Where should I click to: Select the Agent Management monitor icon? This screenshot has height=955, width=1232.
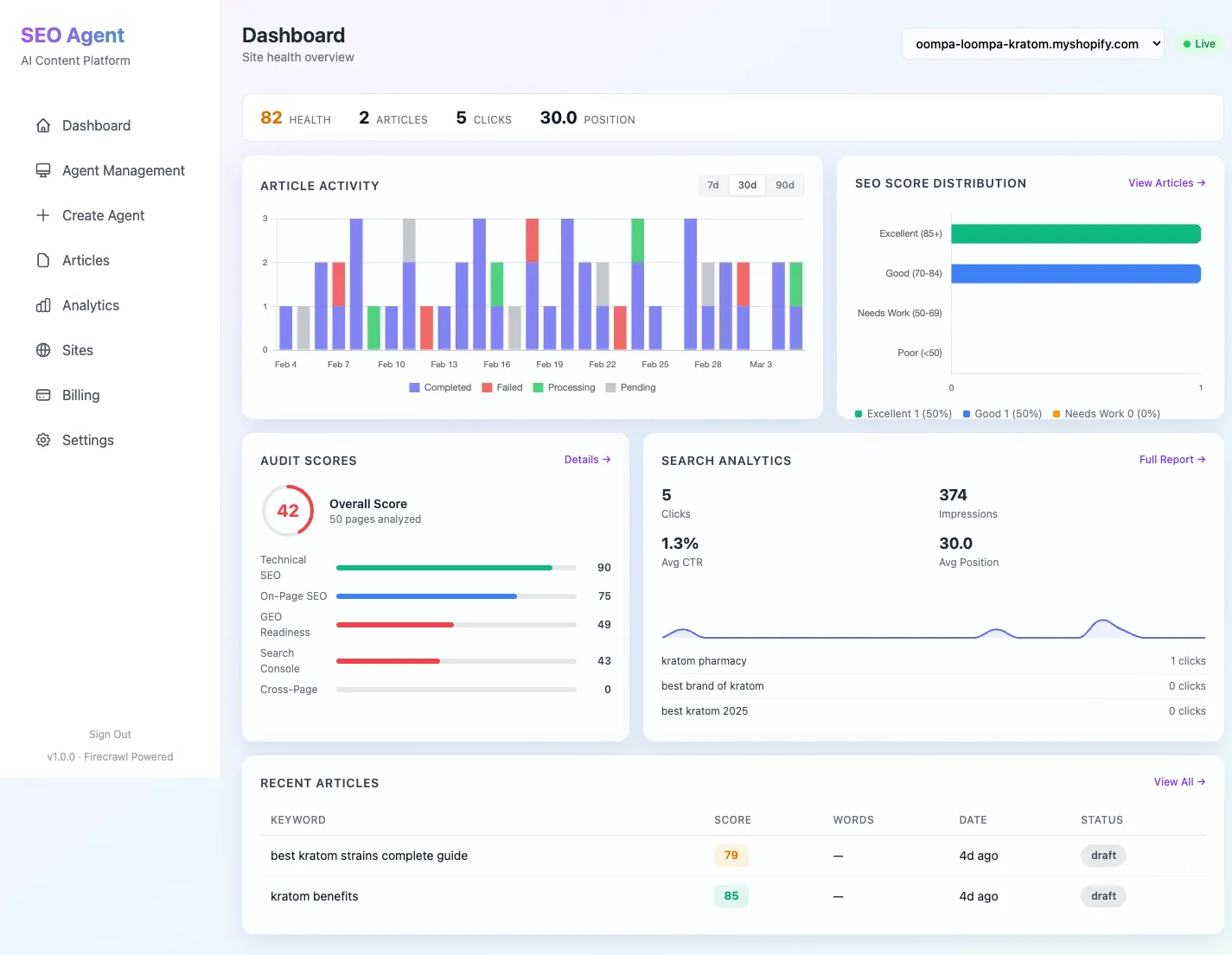42,169
